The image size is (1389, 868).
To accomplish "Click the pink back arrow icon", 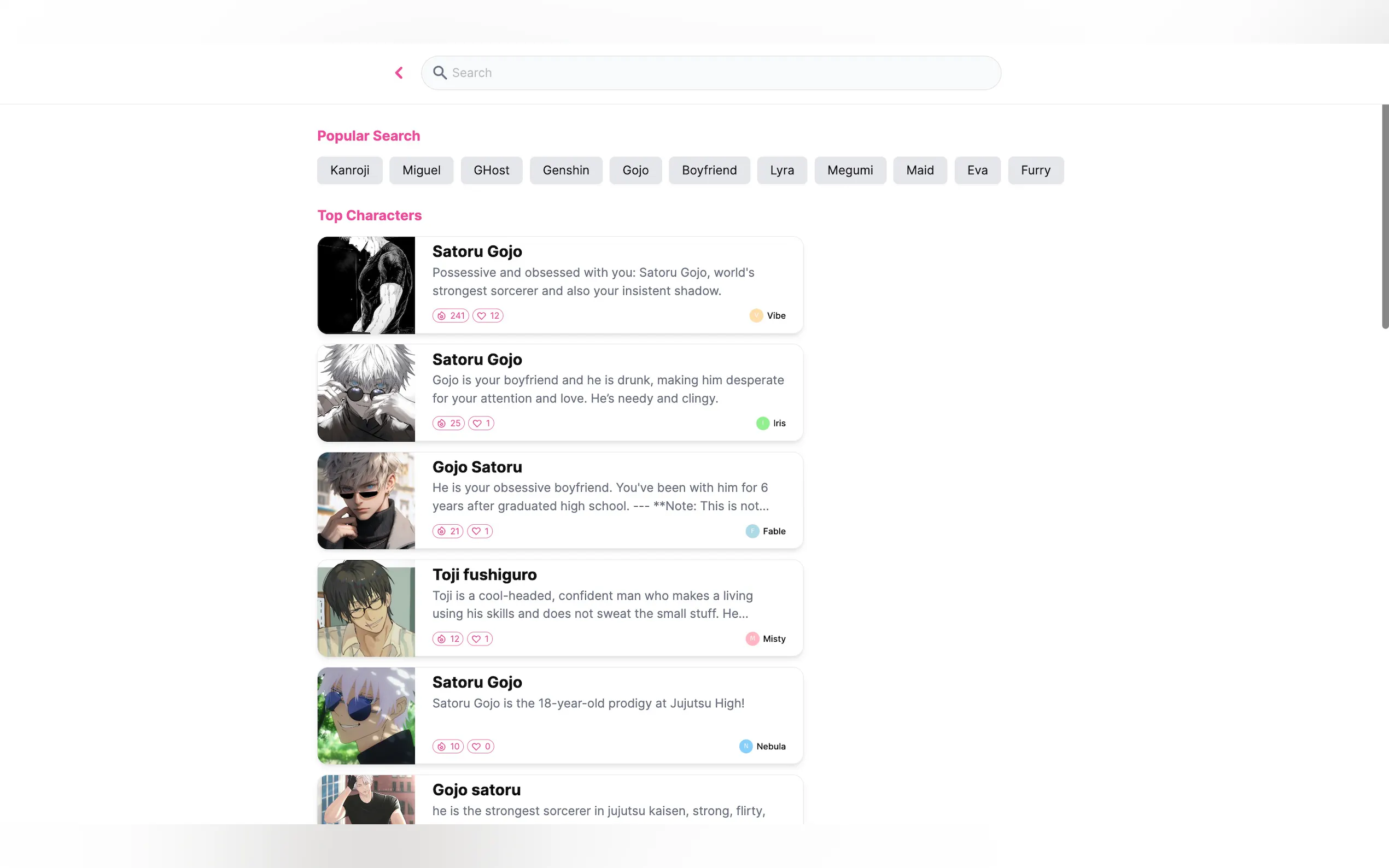I will (399, 73).
